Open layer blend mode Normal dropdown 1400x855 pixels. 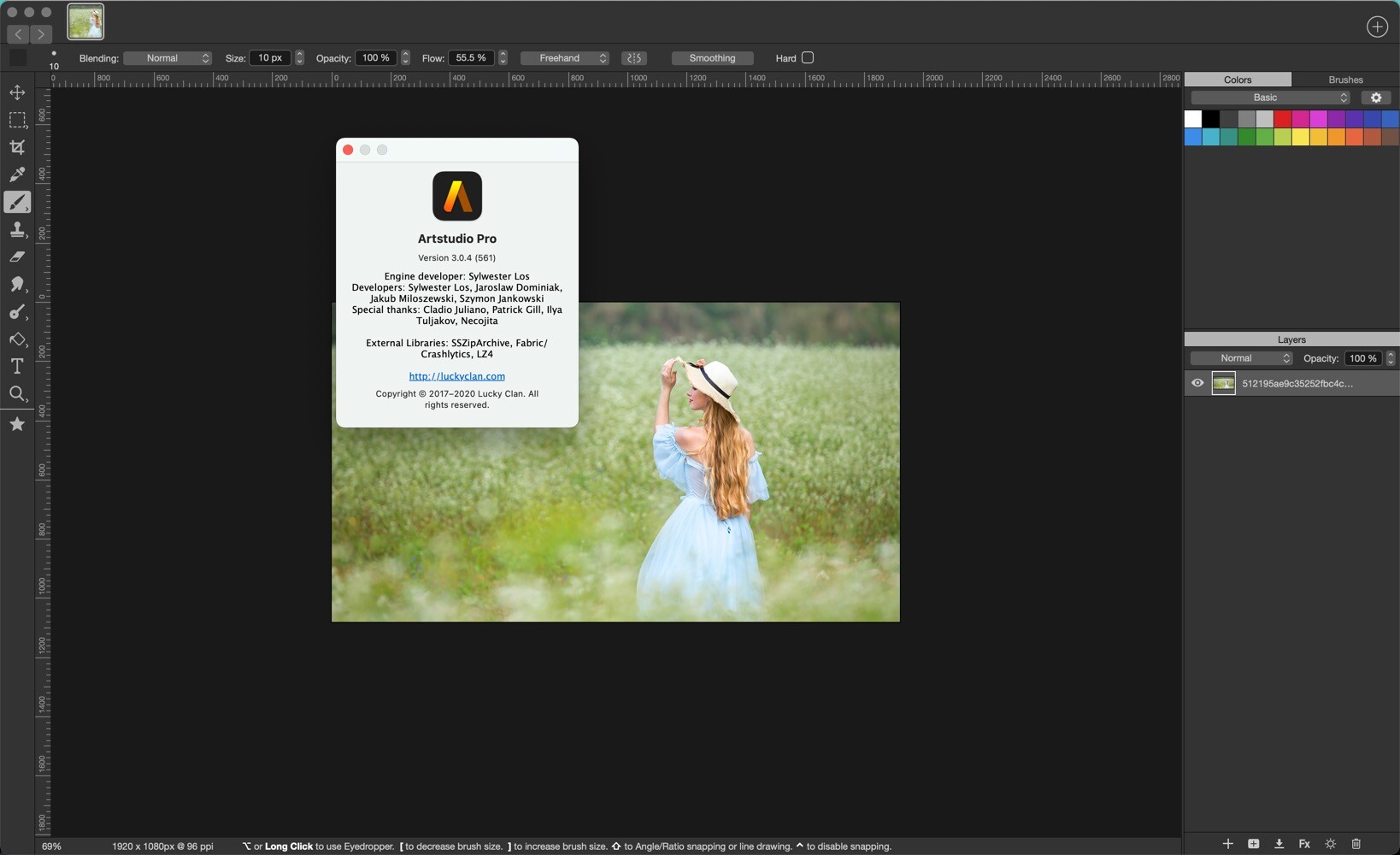click(x=1241, y=358)
